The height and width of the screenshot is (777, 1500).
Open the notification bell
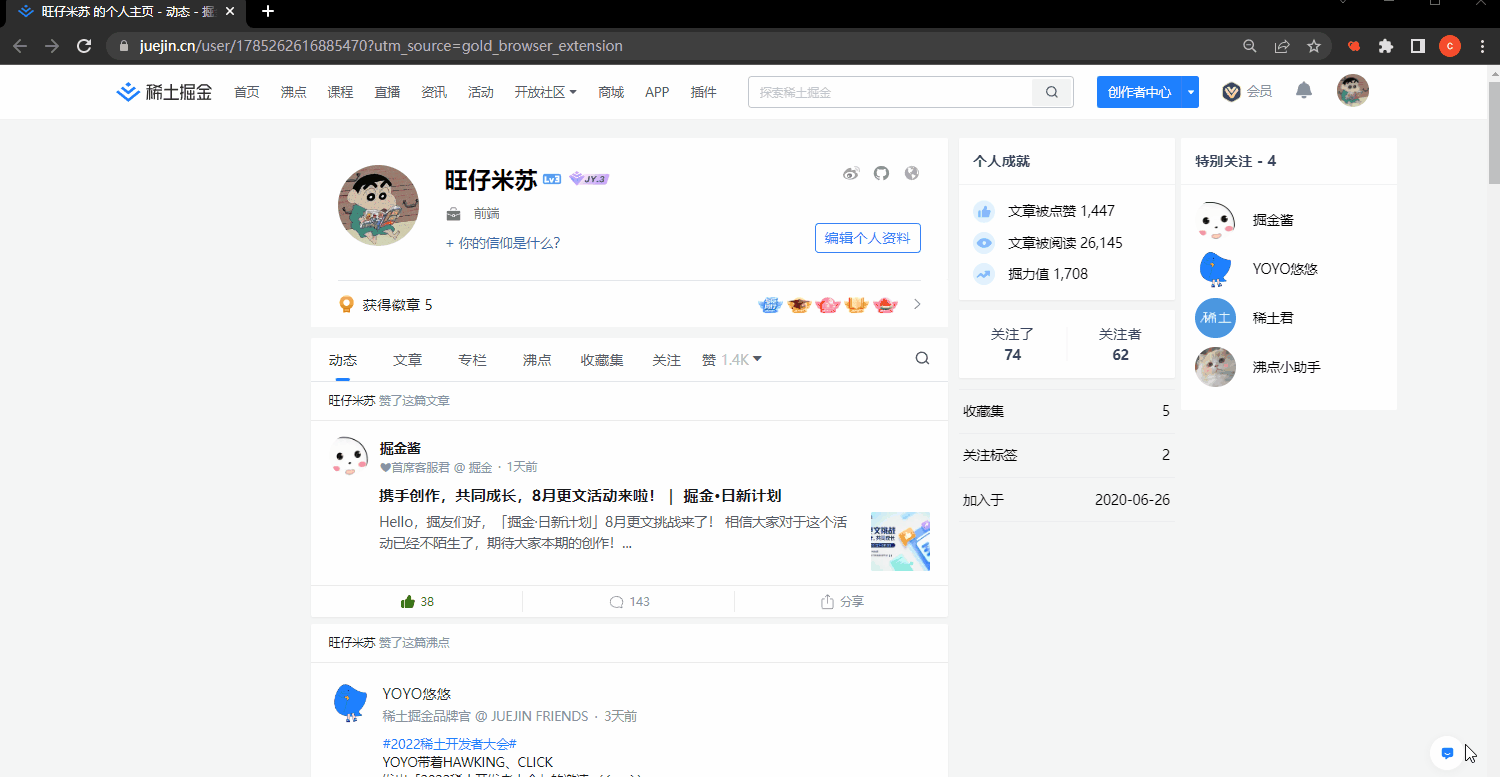[1304, 91]
